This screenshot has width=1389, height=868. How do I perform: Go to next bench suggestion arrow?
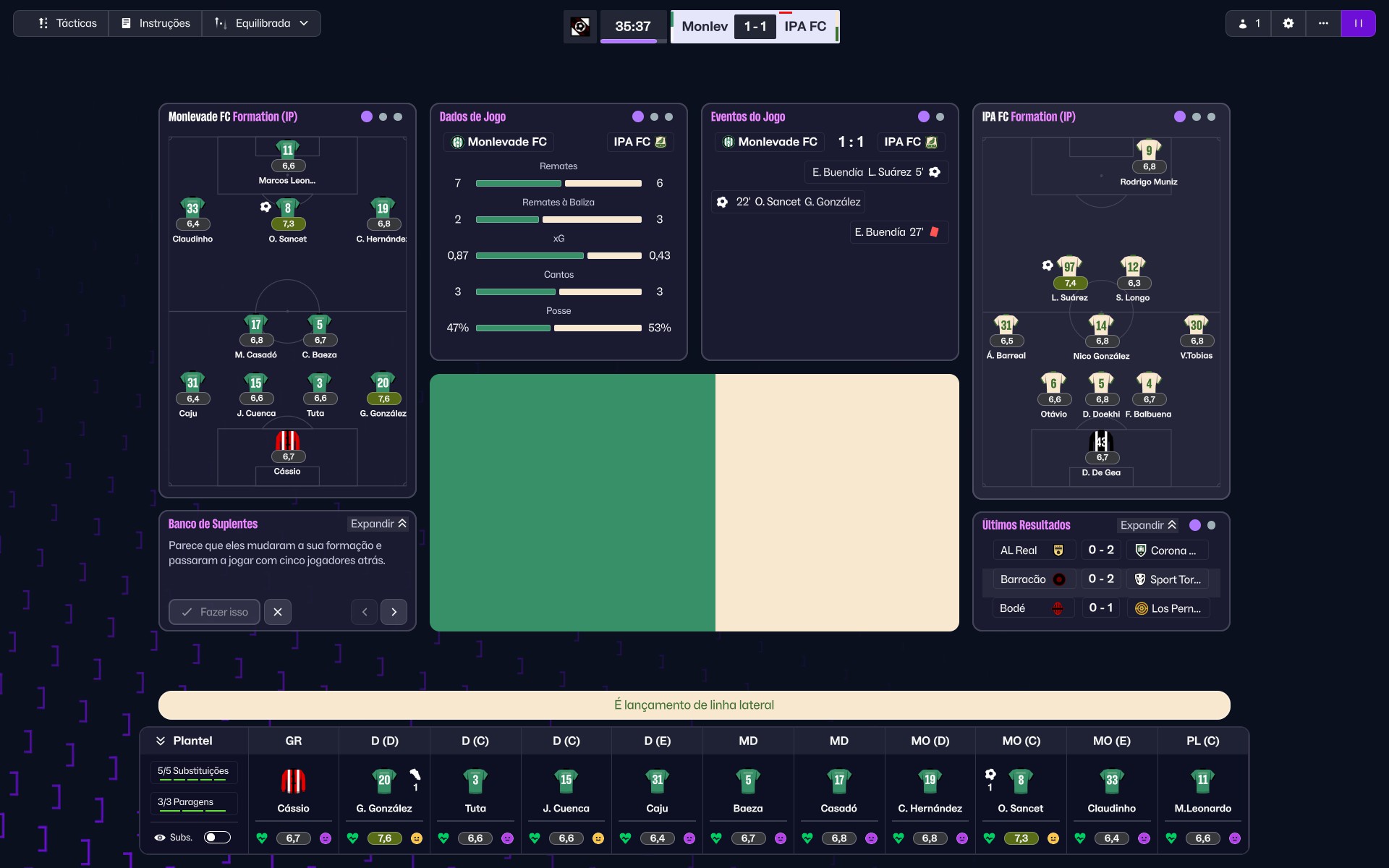pos(394,612)
